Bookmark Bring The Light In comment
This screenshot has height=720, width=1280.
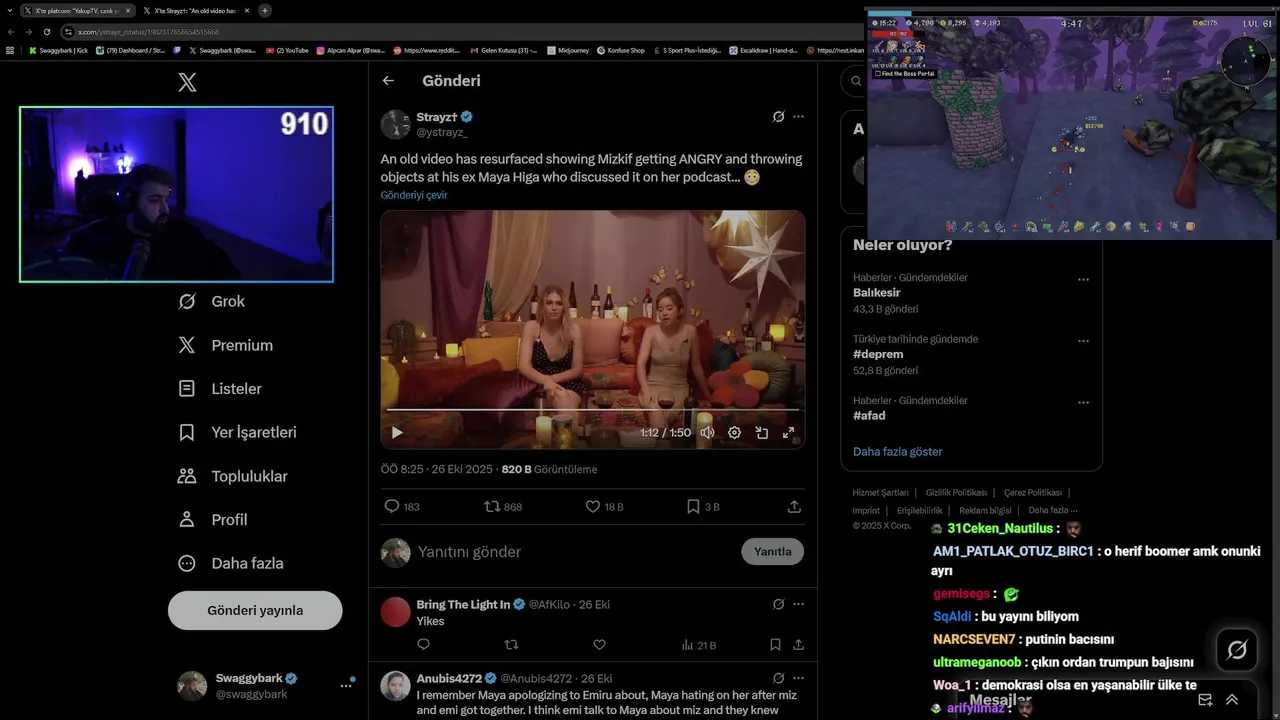[775, 645]
